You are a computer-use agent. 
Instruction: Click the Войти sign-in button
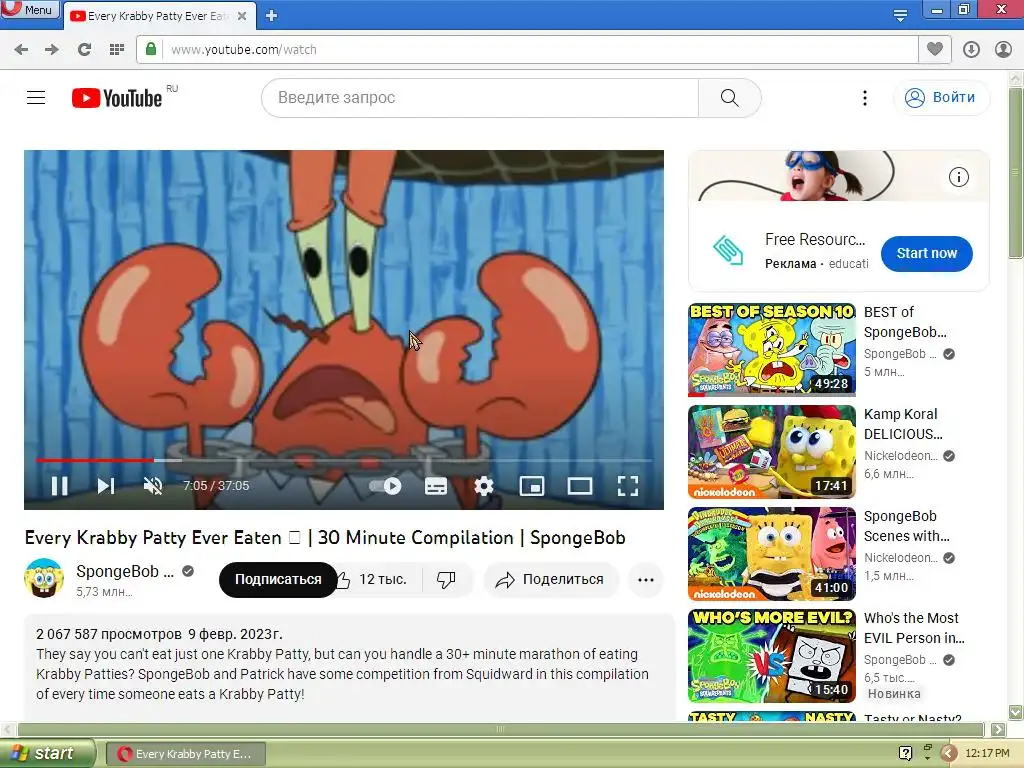click(941, 97)
